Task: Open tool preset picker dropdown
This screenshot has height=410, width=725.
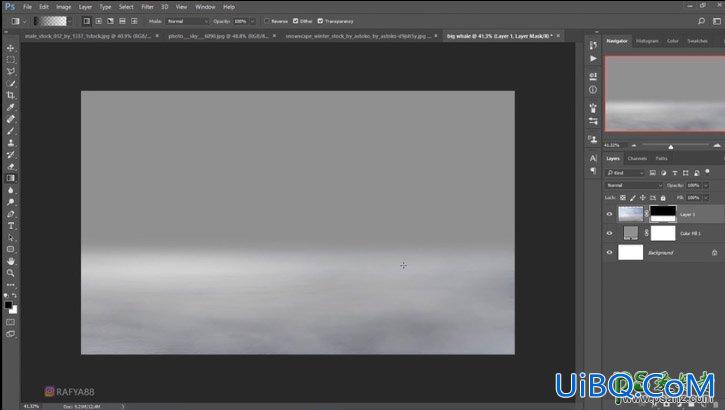Action: pos(25,21)
